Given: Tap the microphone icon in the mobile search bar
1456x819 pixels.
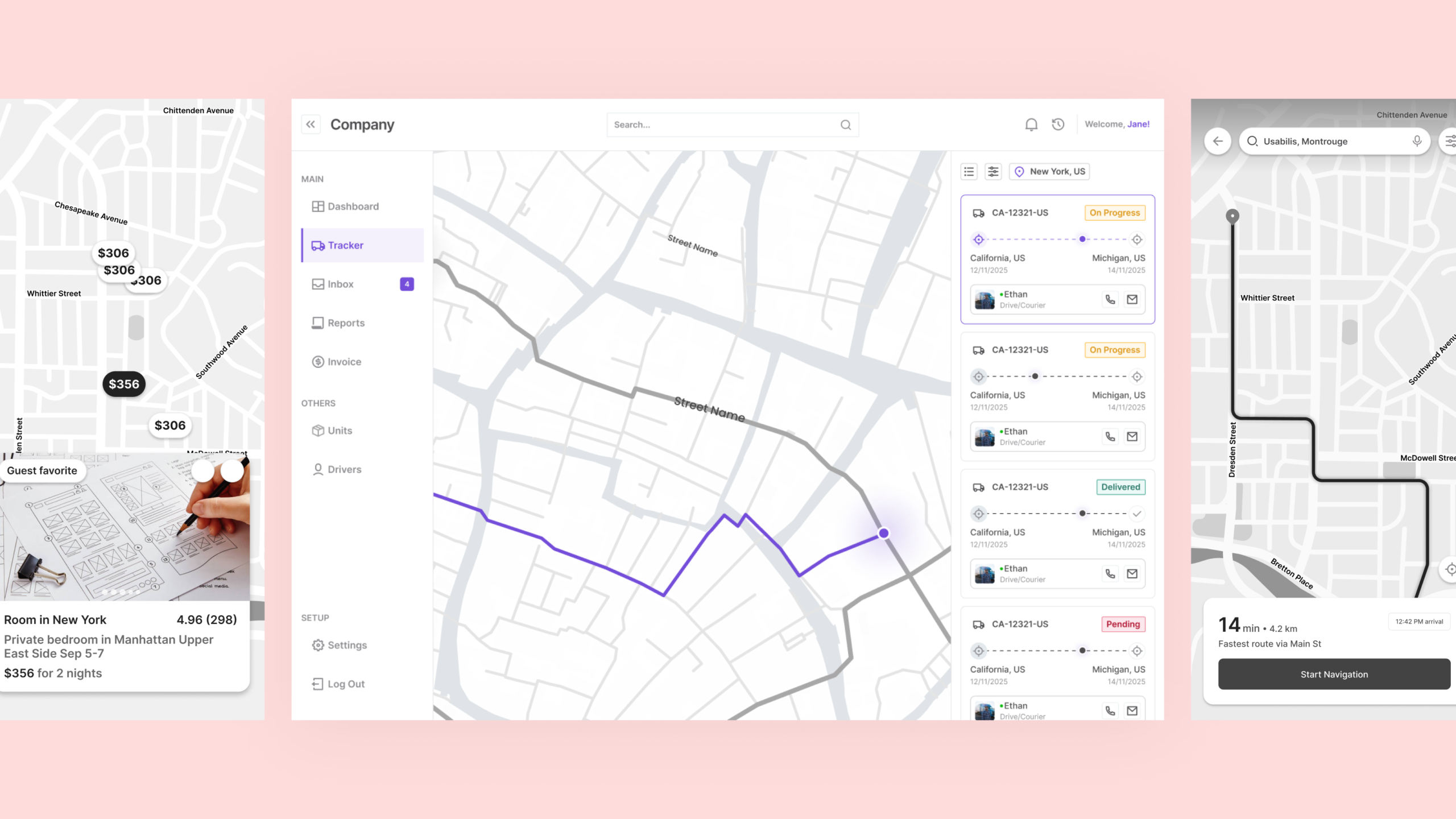Looking at the screenshot, I should 1417,141.
